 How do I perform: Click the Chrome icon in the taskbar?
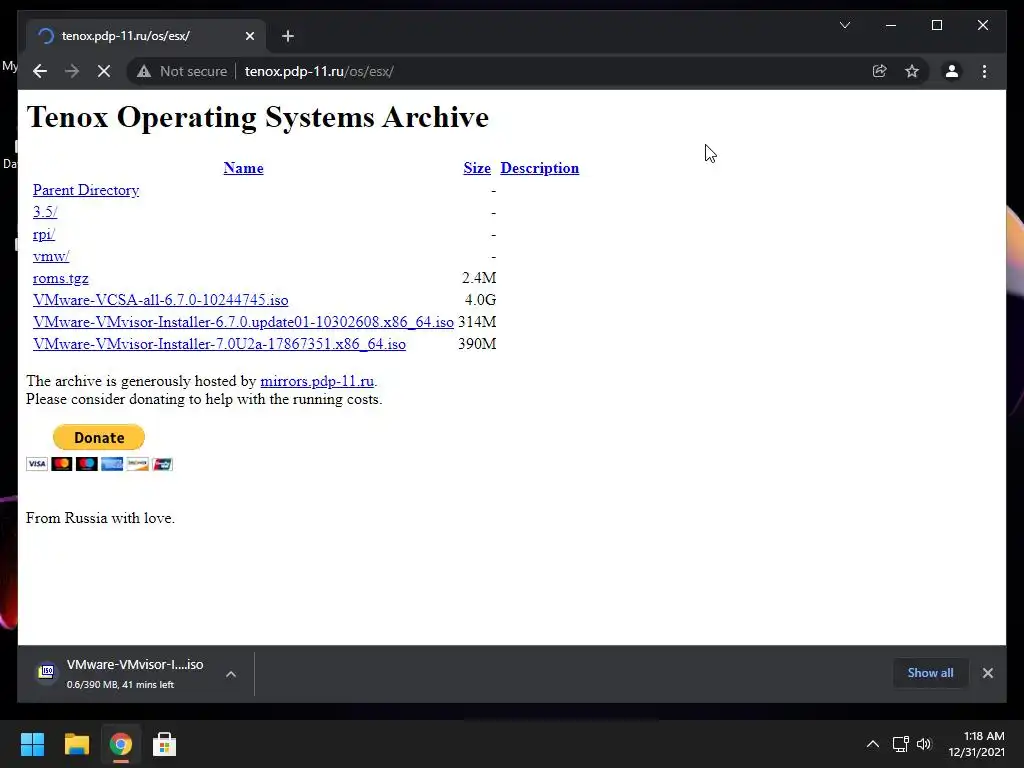120,744
